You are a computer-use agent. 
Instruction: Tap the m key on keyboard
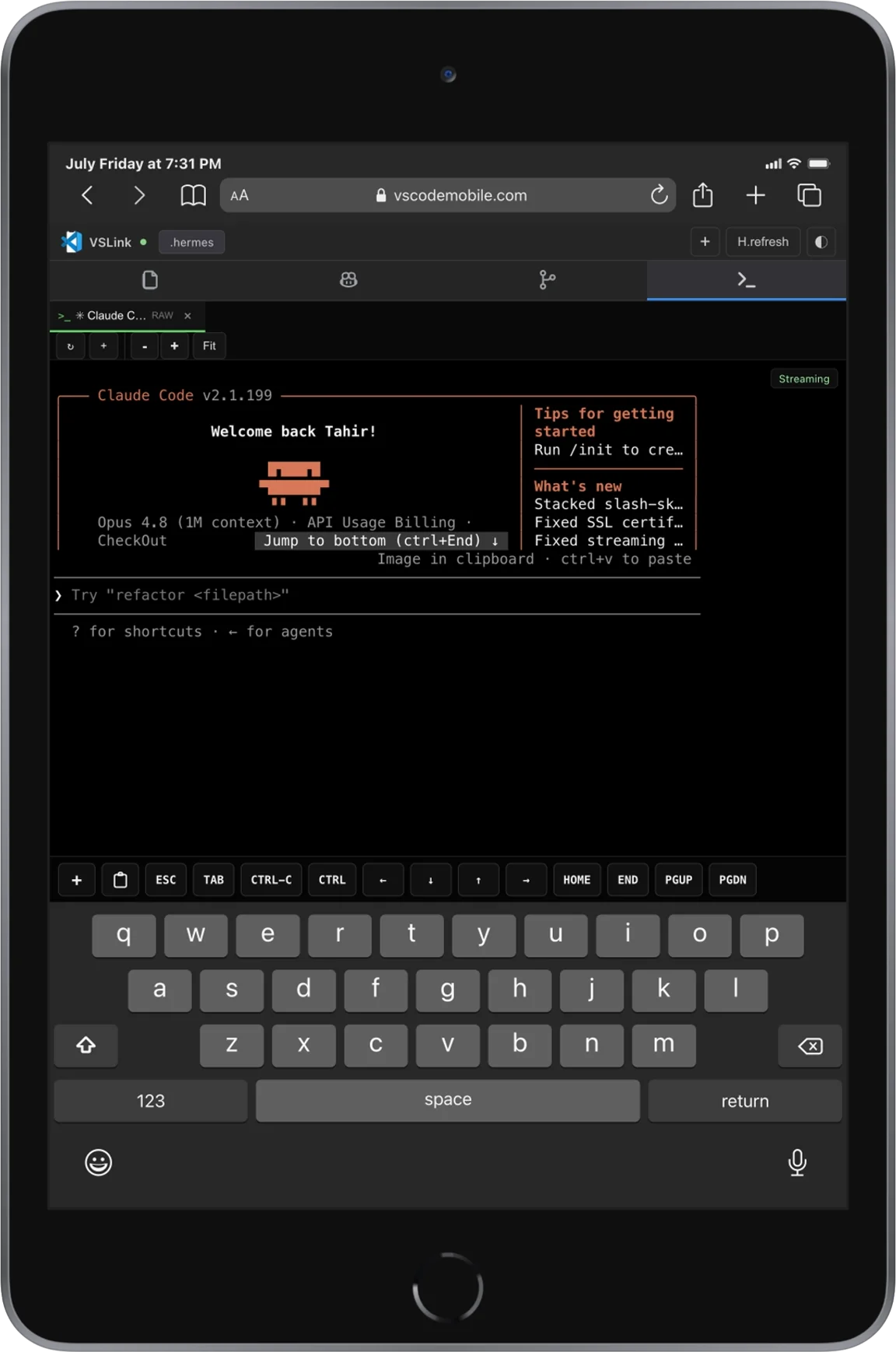pyautogui.click(x=663, y=1046)
